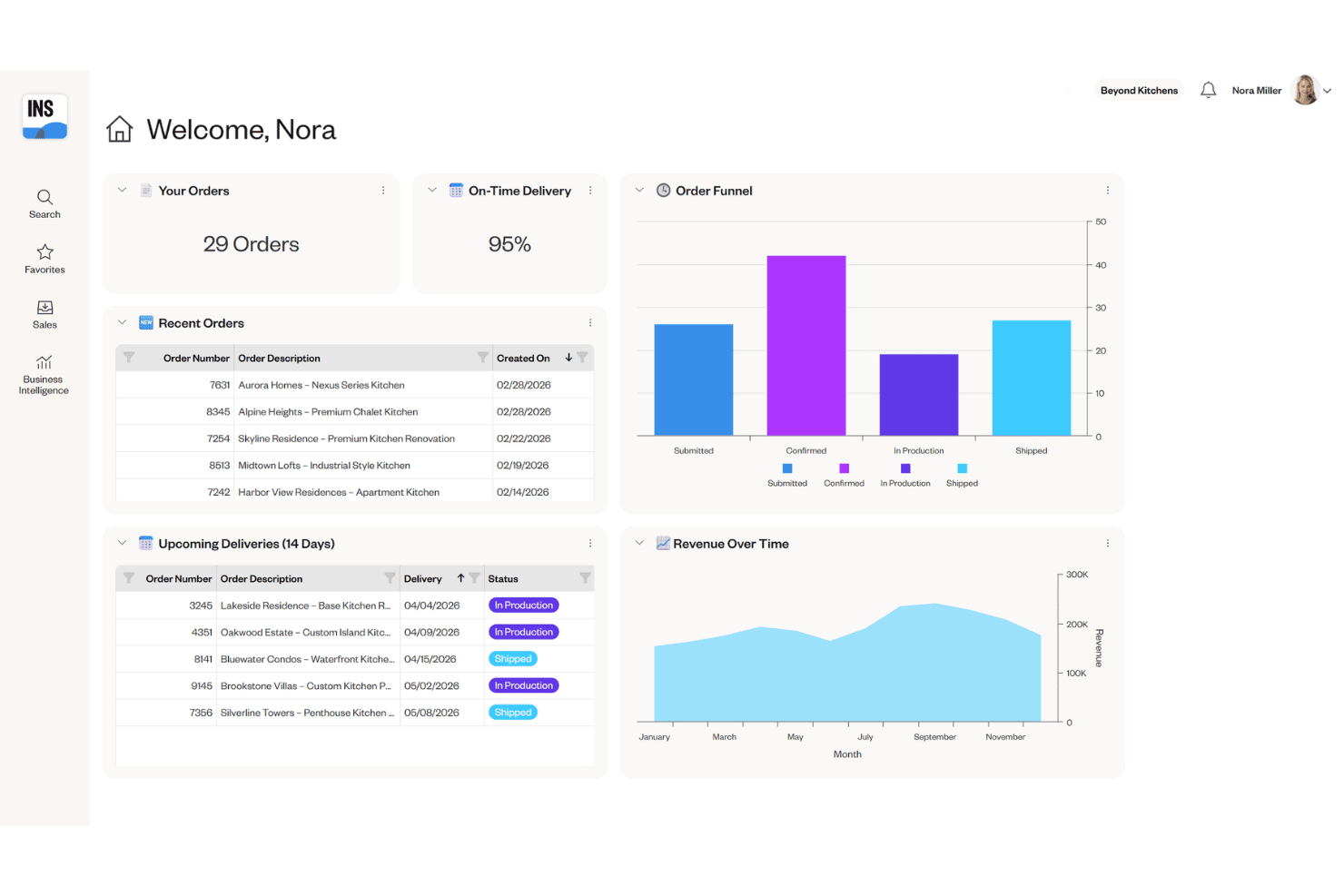
Task: Open order 7631 Aurora Homes row
Action: click(x=355, y=385)
